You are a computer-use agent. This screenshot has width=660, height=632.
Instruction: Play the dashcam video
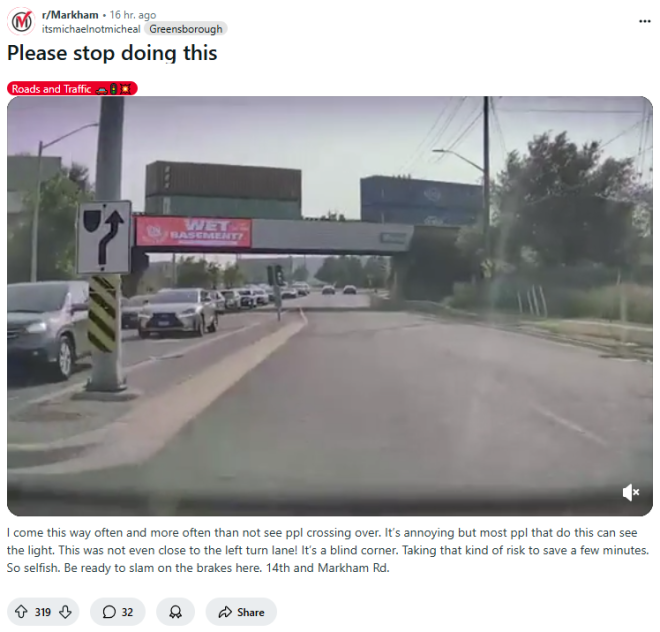330,306
